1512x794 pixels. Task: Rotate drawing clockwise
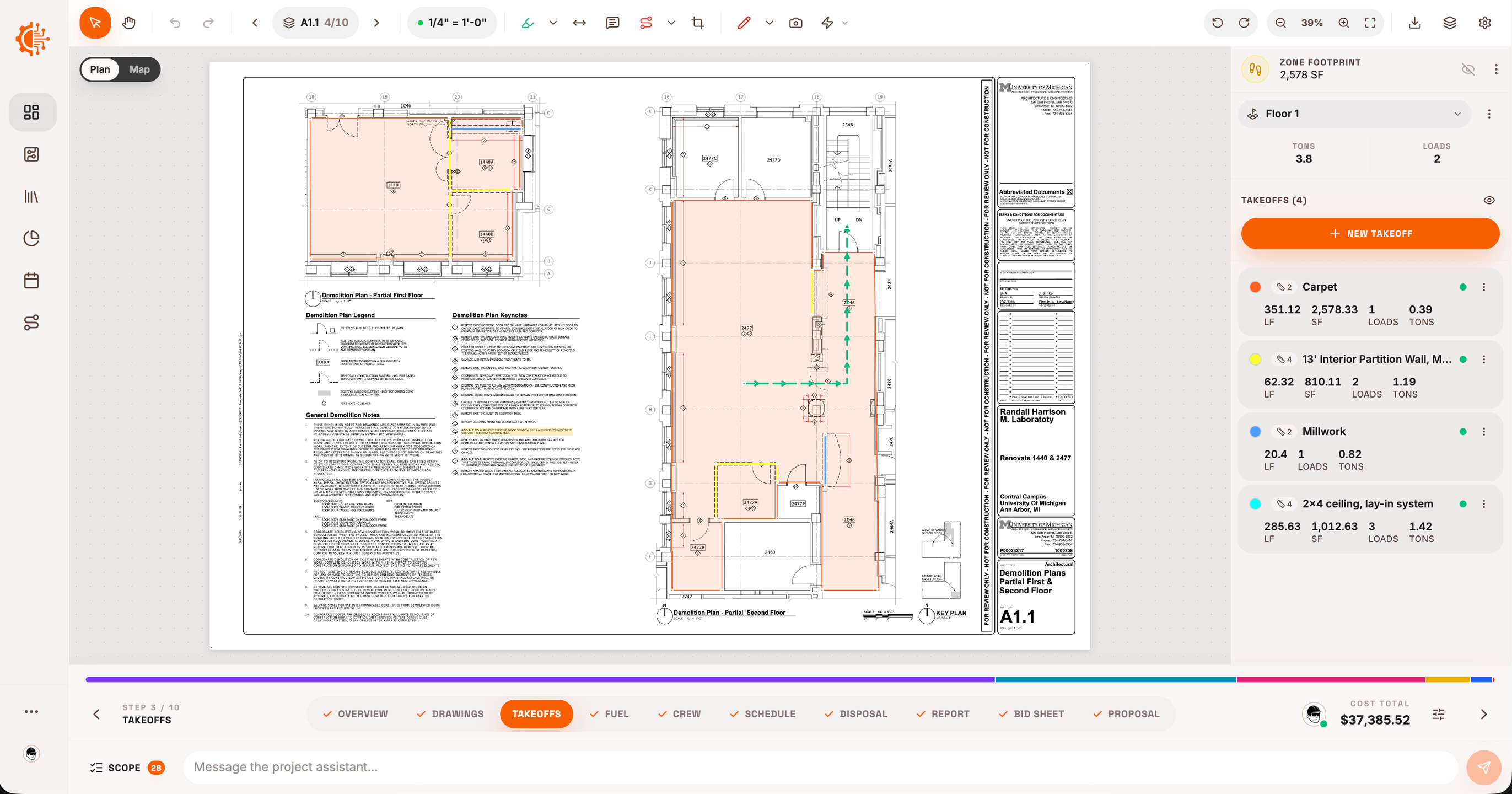tap(1244, 23)
